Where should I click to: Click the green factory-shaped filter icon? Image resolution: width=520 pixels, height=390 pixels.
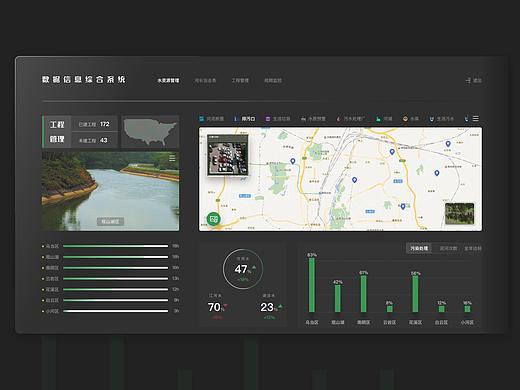tap(378, 119)
